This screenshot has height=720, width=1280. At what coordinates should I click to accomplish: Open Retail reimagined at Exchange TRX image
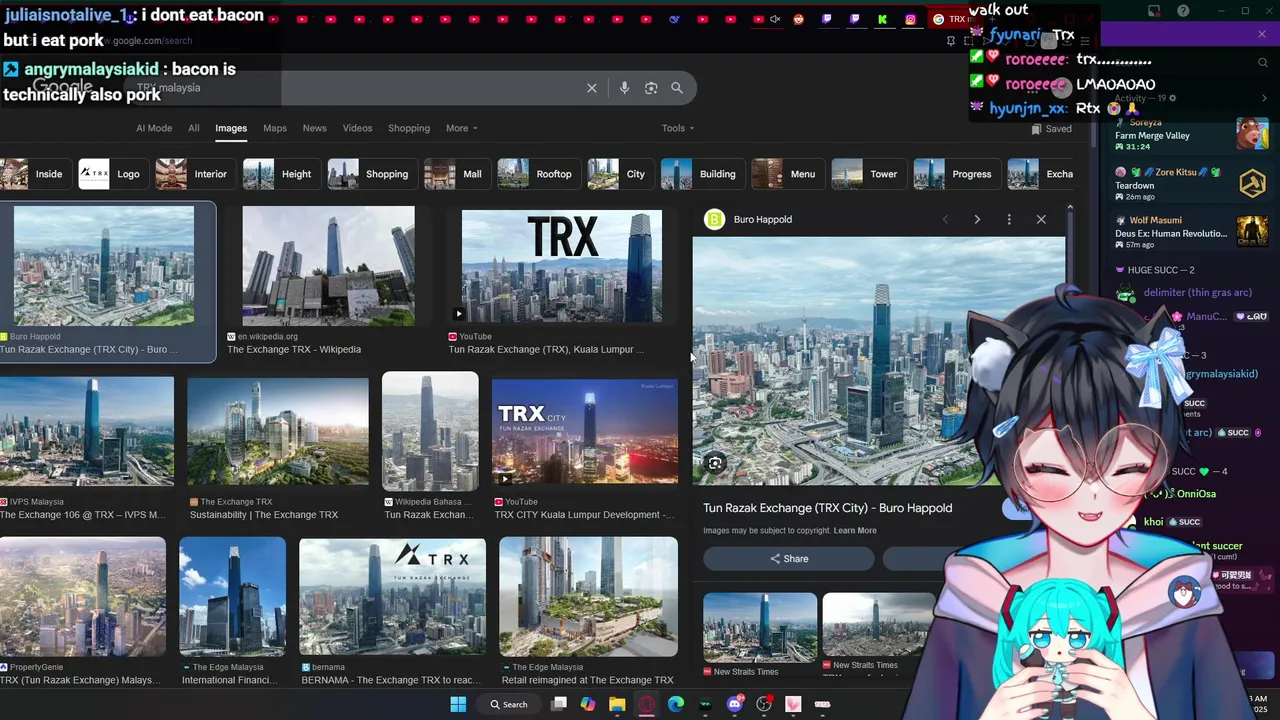click(588, 597)
